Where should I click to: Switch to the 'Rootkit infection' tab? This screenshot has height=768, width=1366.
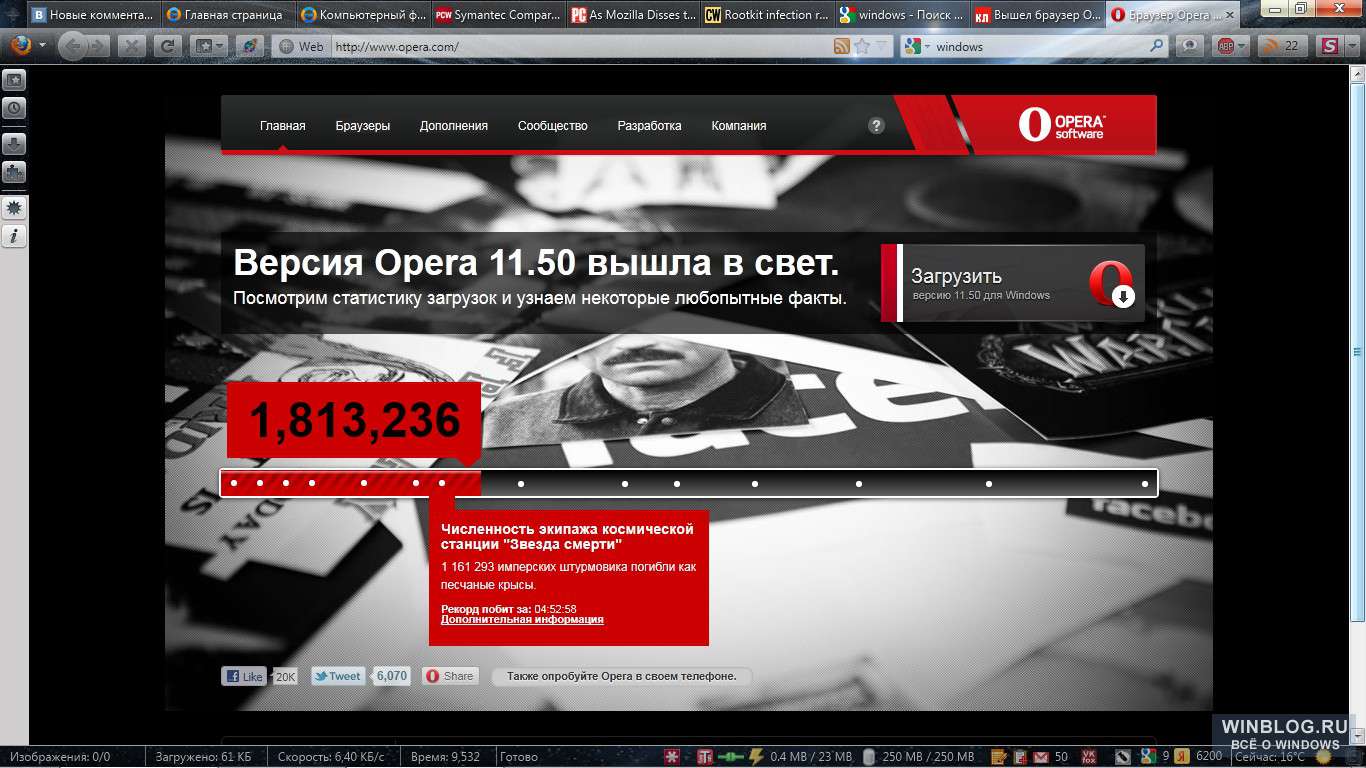tap(766, 15)
